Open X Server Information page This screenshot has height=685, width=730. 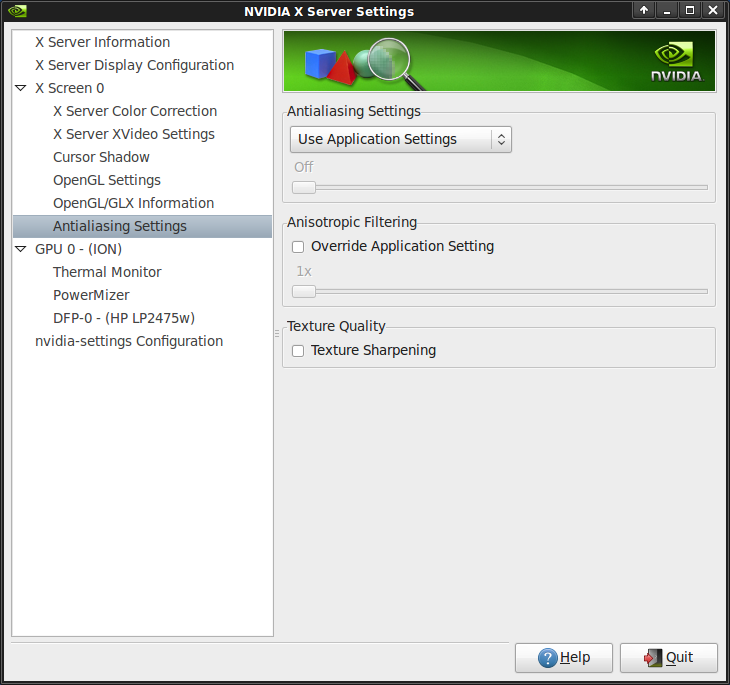coord(102,42)
